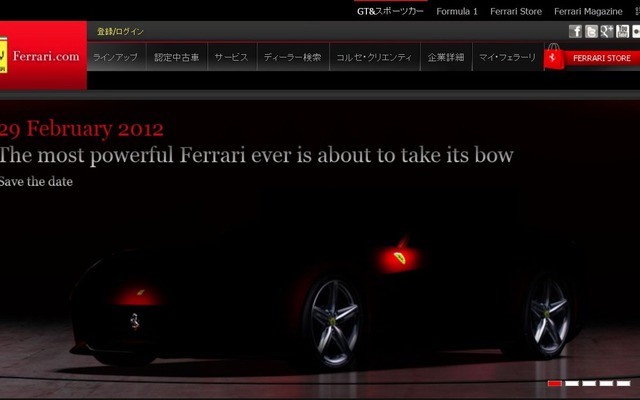This screenshot has width=640, height=400.
Task: Click the Save the date link
Action: point(36,182)
